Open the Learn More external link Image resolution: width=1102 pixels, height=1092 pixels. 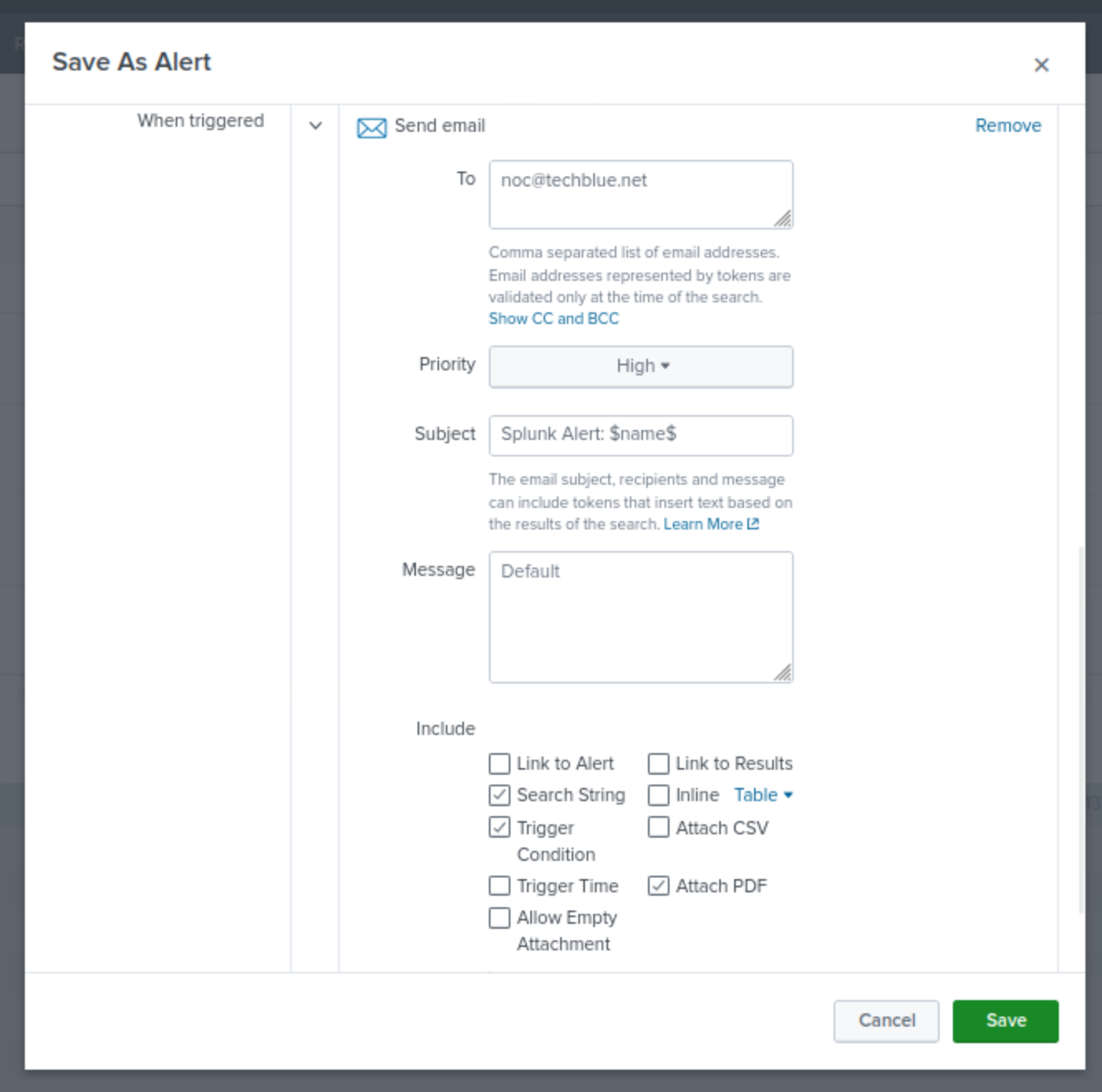pyautogui.click(x=710, y=524)
